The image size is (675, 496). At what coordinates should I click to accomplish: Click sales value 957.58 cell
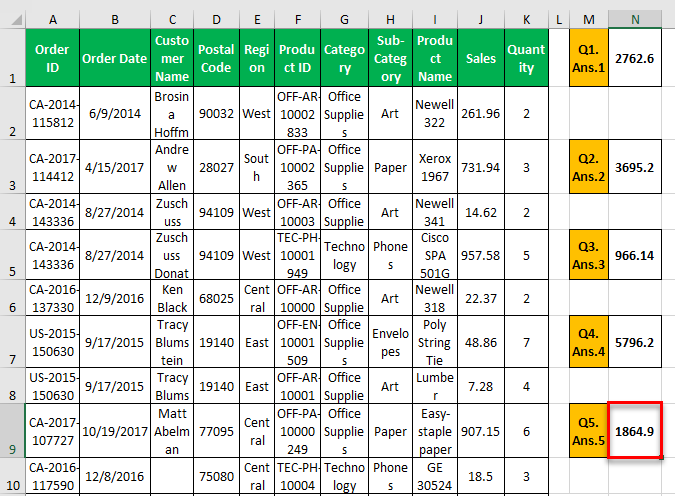coord(481,255)
